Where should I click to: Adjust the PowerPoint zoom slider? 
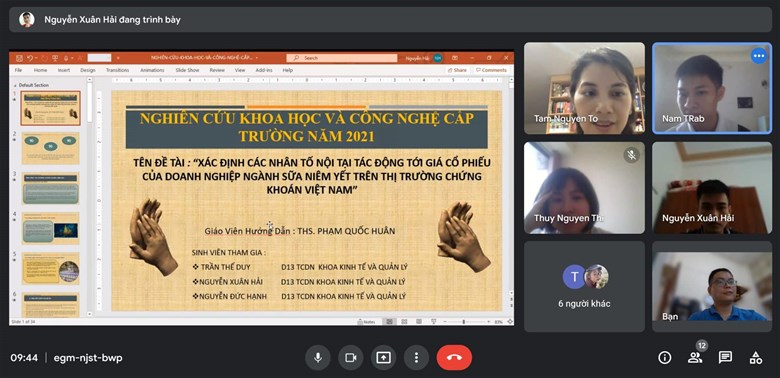coord(463,322)
